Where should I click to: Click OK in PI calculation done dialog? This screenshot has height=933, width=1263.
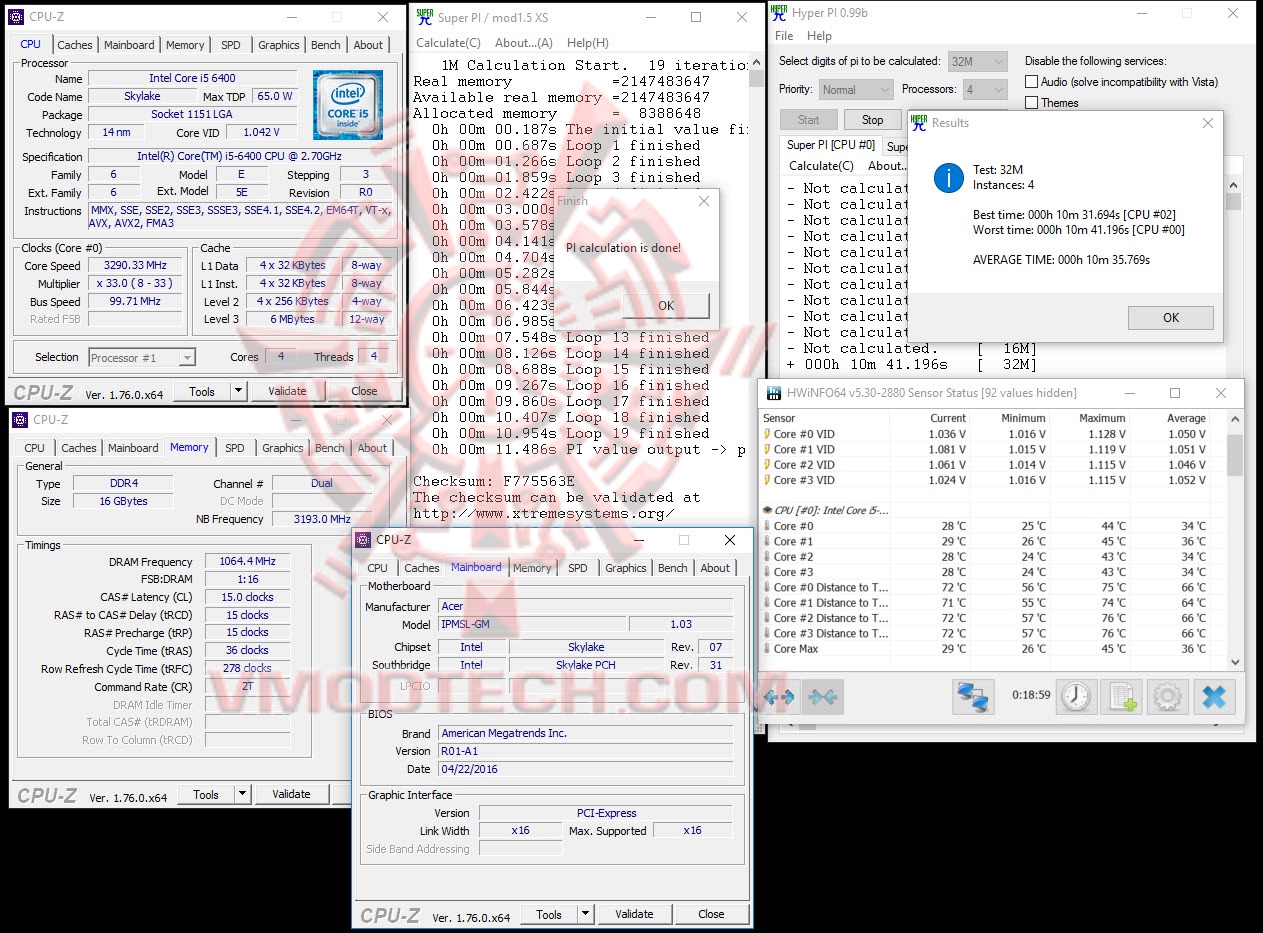pos(666,306)
